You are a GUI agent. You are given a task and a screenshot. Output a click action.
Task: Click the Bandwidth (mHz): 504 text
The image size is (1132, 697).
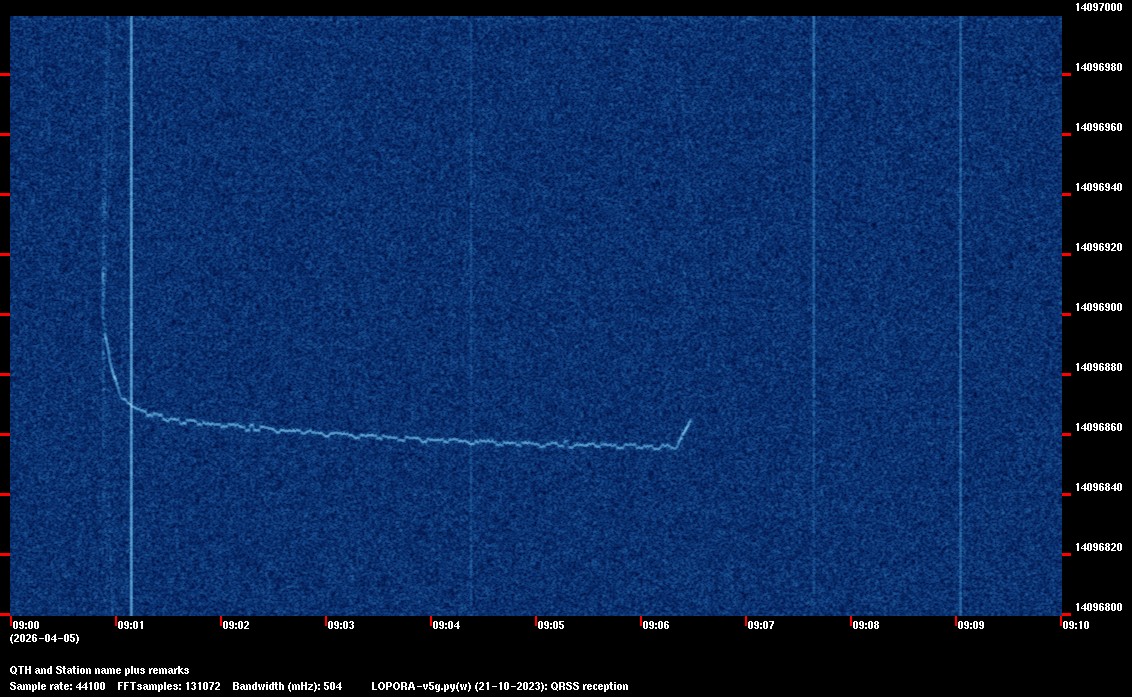[287, 686]
